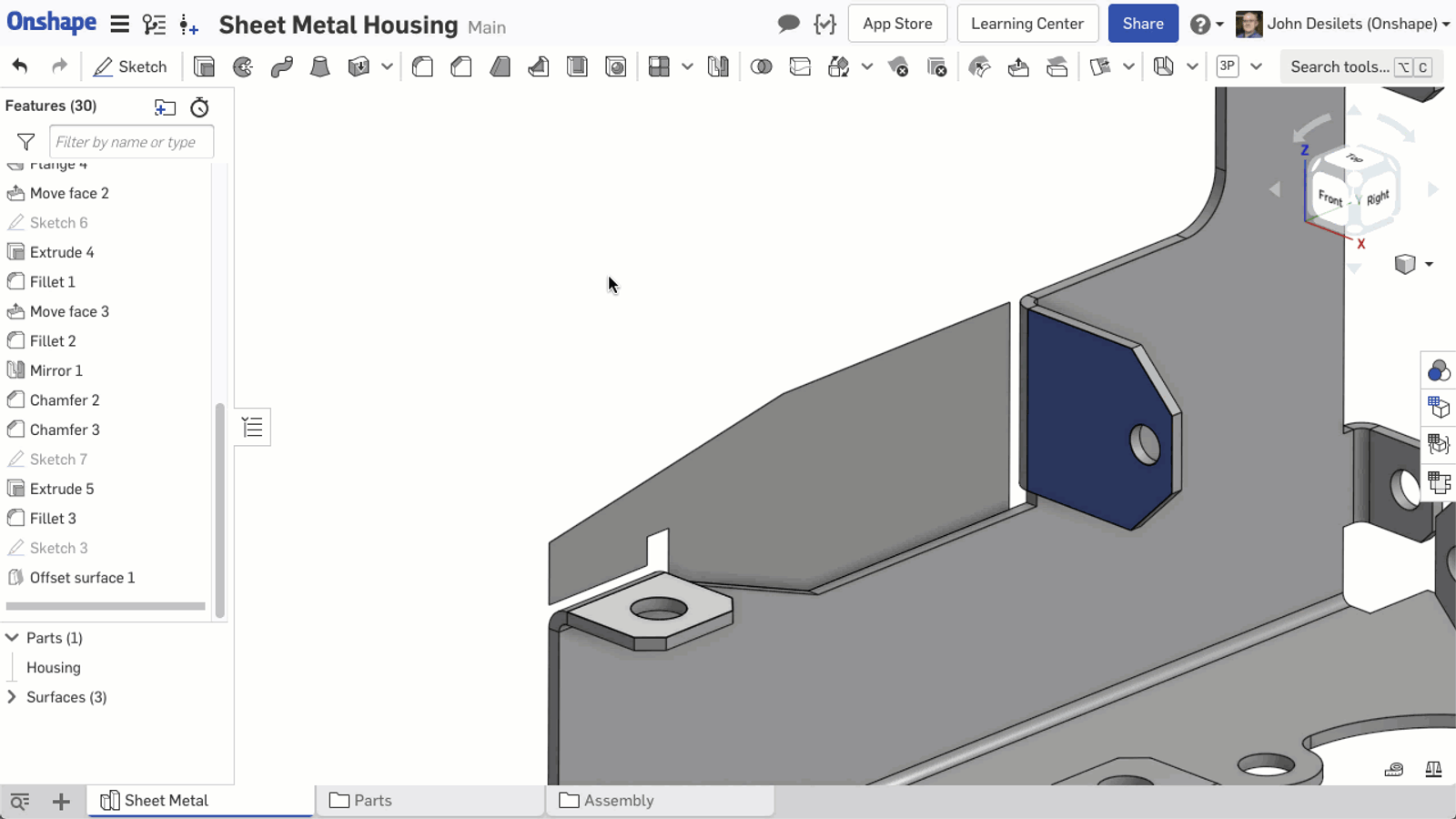Click the Share button
1456x819 pixels.
(1142, 24)
